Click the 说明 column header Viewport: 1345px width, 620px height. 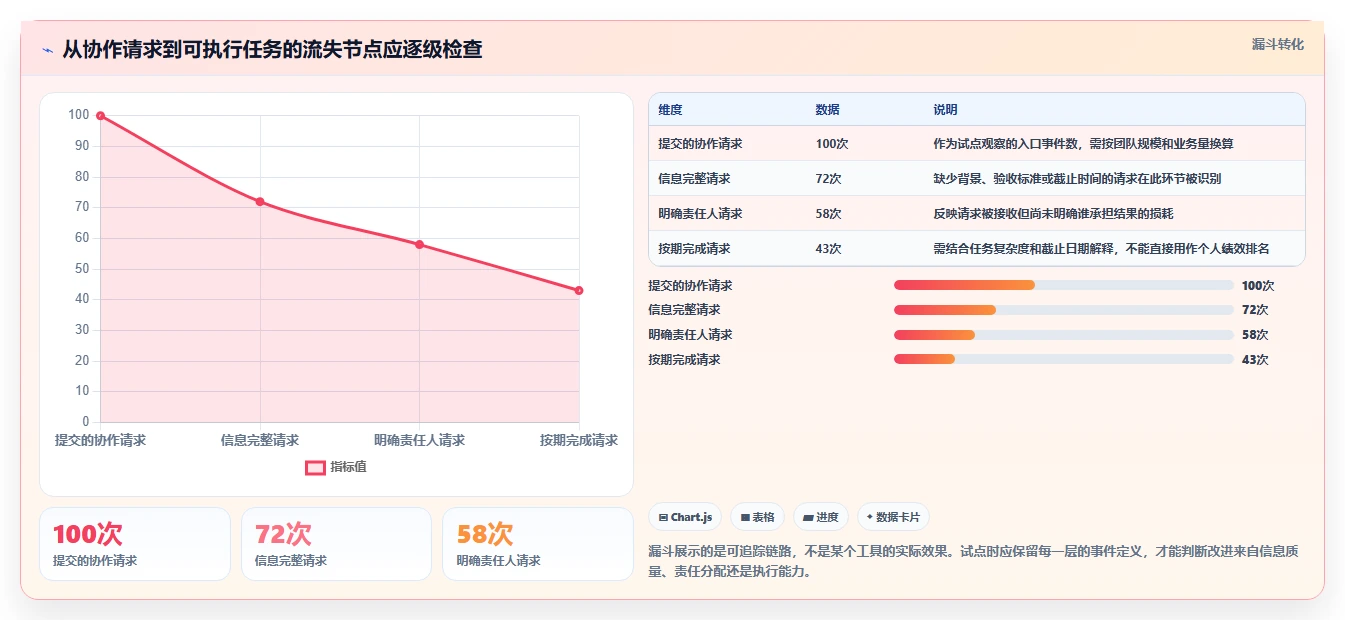point(945,110)
